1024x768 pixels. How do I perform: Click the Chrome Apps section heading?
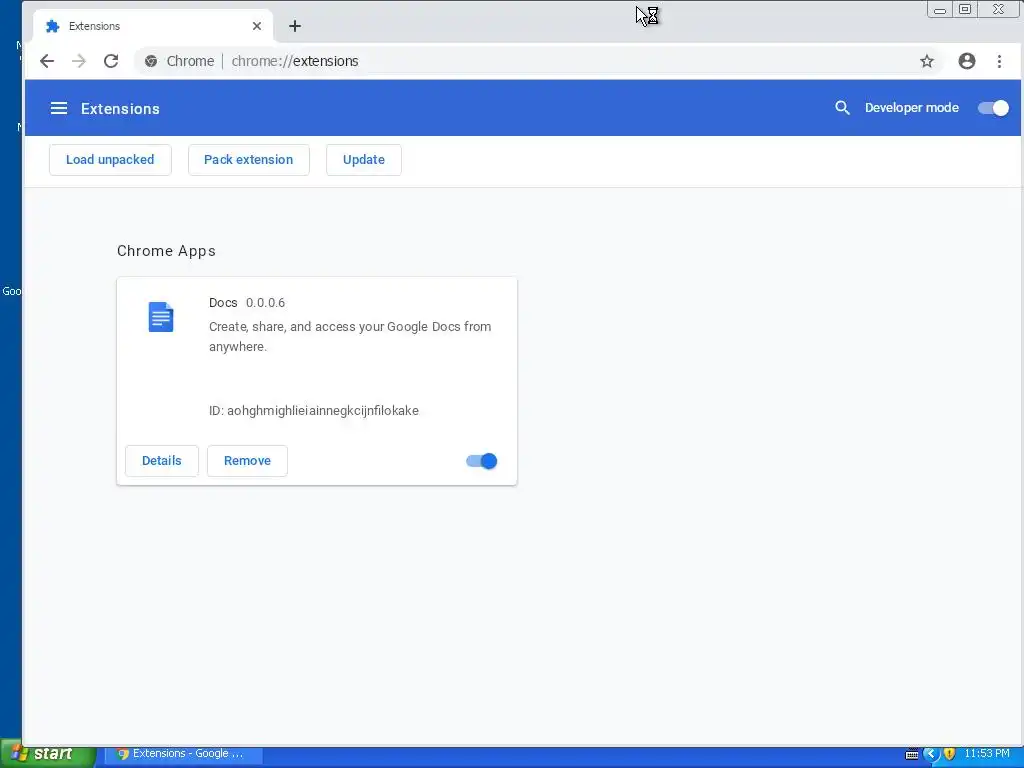tap(167, 251)
